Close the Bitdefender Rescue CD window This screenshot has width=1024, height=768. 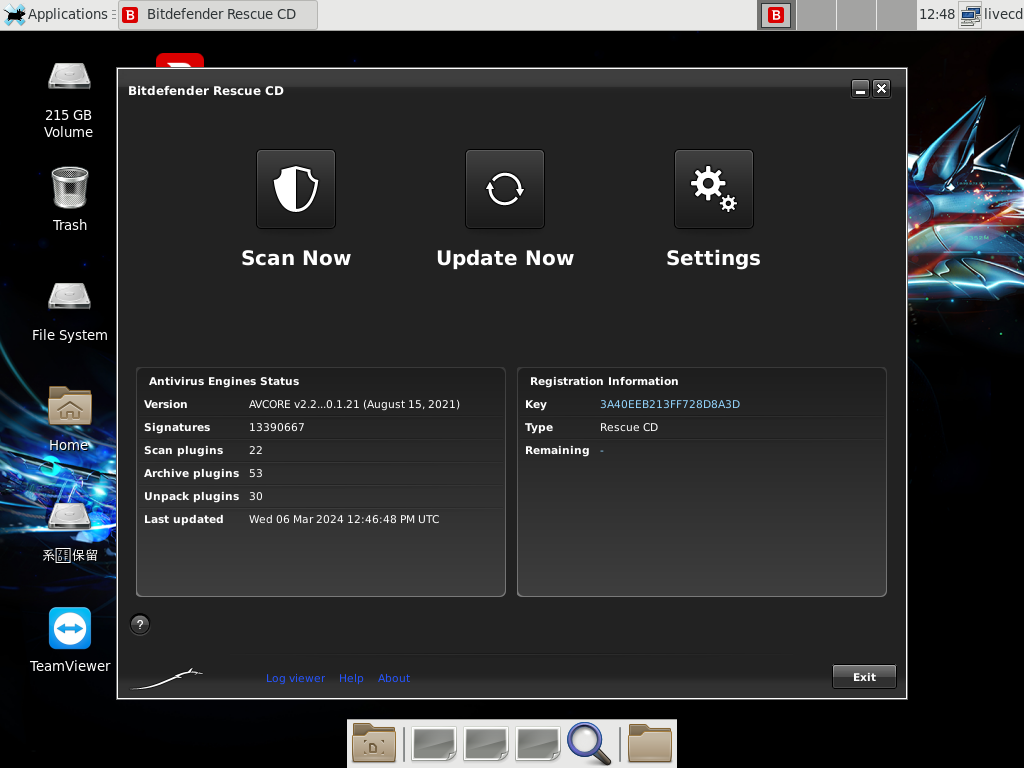pyautogui.click(x=882, y=89)
